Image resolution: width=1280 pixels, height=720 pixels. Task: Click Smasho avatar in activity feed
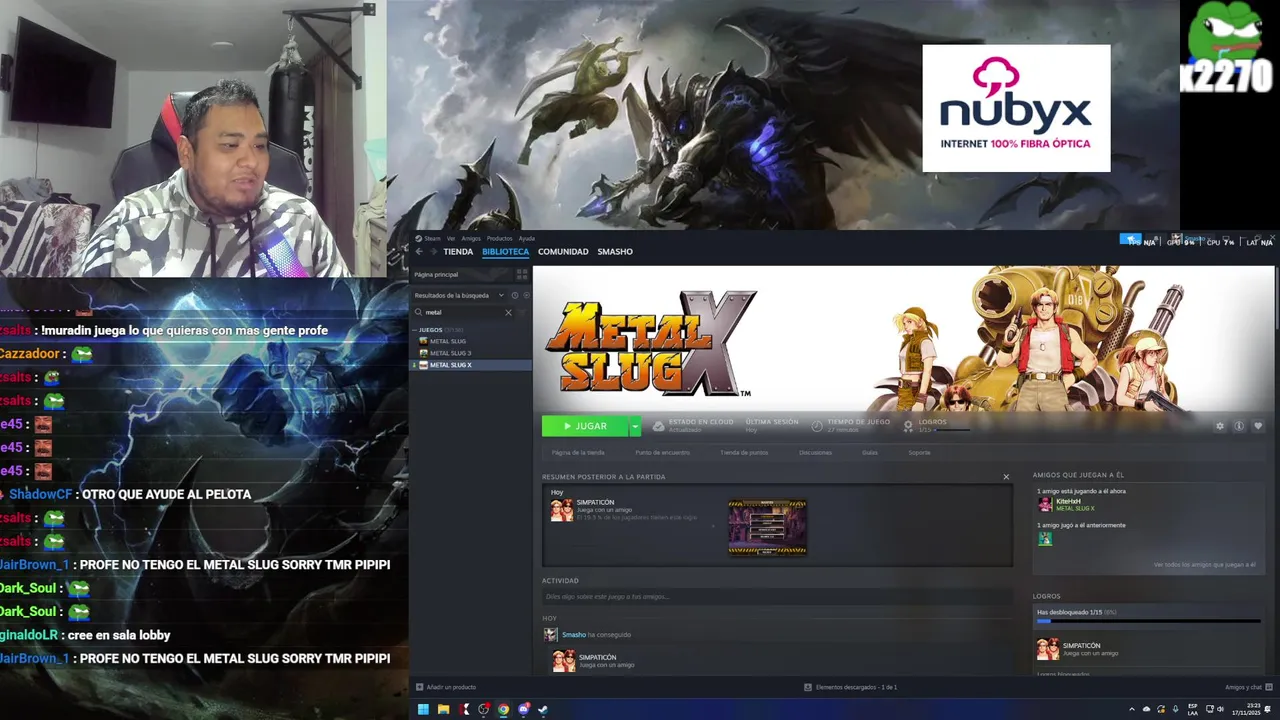pyautogui.click(x=550, y=635)
